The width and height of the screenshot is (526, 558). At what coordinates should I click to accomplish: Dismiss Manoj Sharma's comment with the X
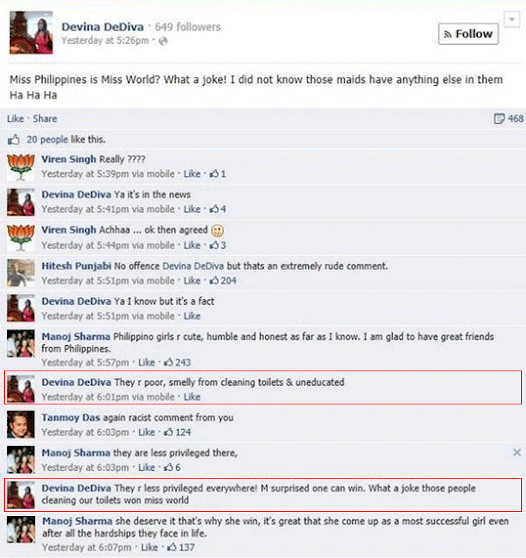tap(517, 452)
